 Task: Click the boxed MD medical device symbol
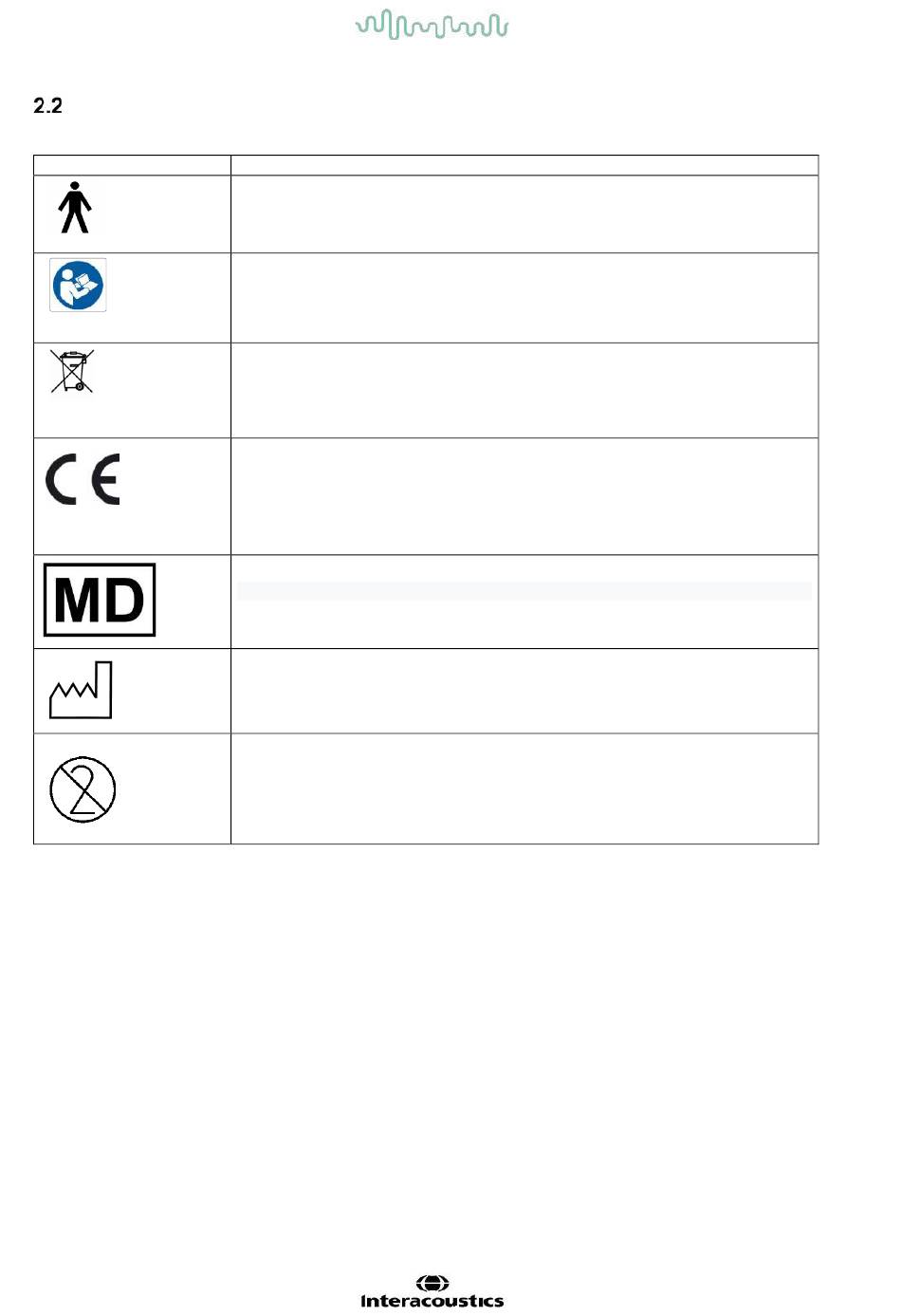point(100,600)
